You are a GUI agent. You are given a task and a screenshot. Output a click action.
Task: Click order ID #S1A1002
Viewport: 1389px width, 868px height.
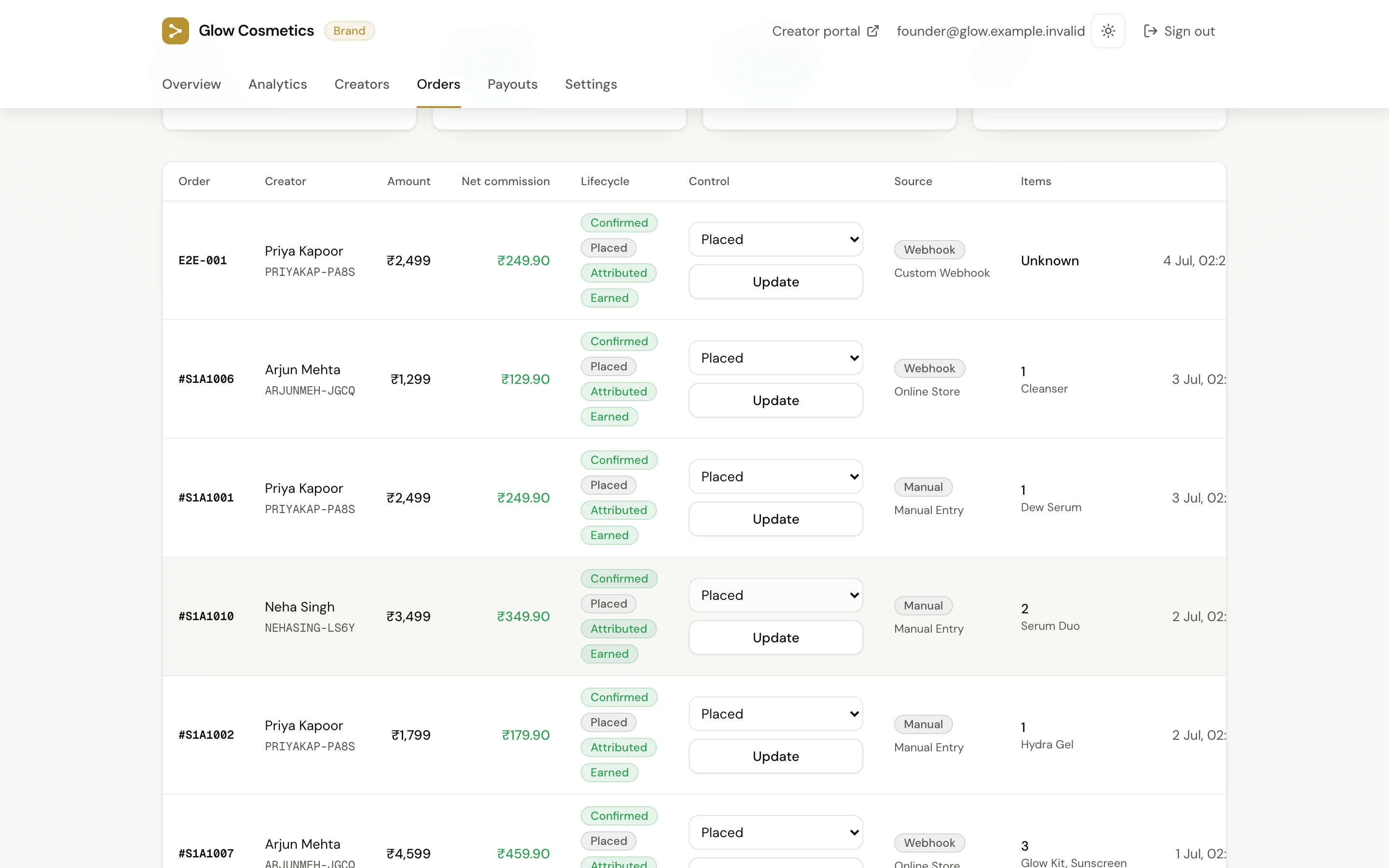point(206,735)
